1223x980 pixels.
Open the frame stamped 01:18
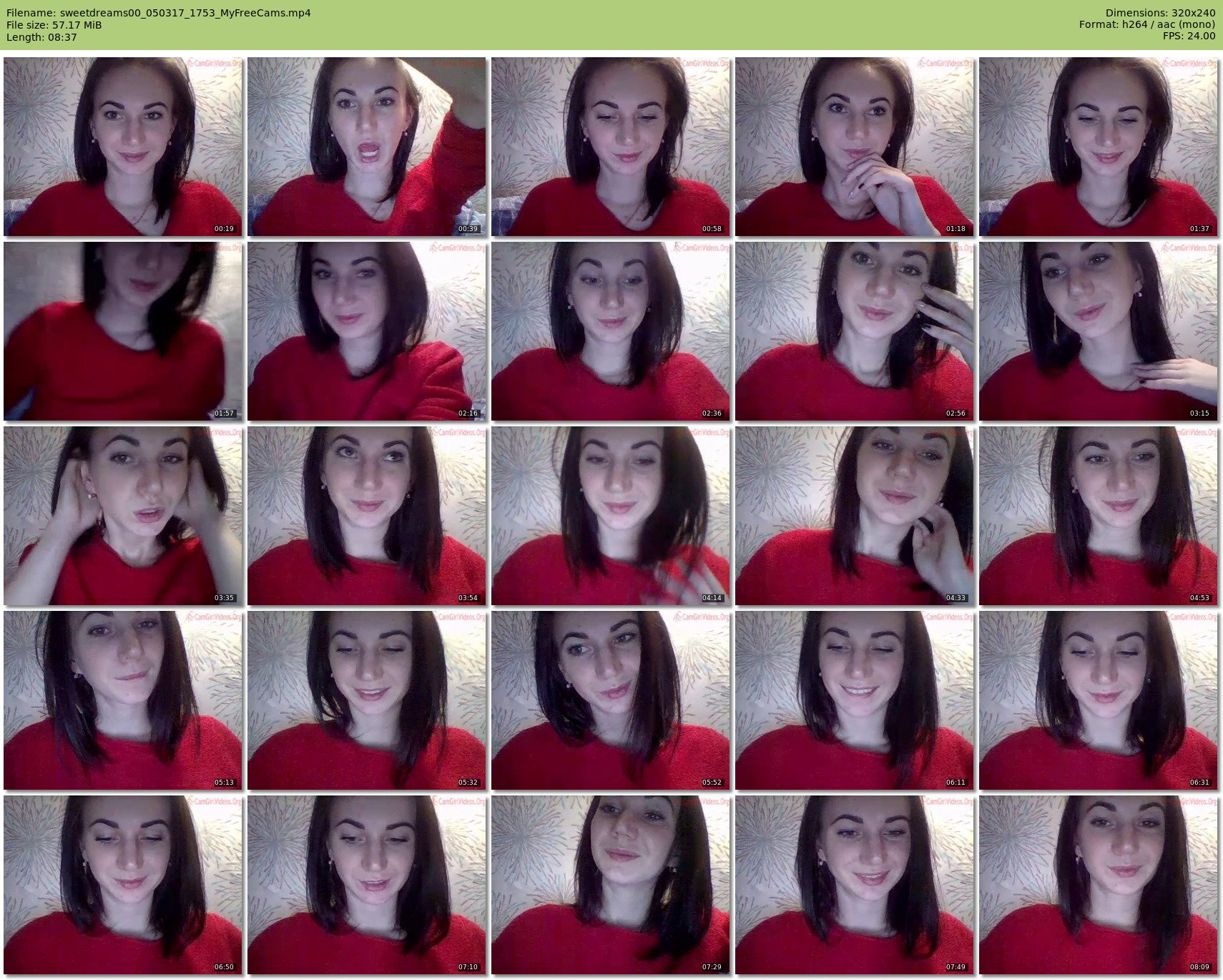point(855,147)
